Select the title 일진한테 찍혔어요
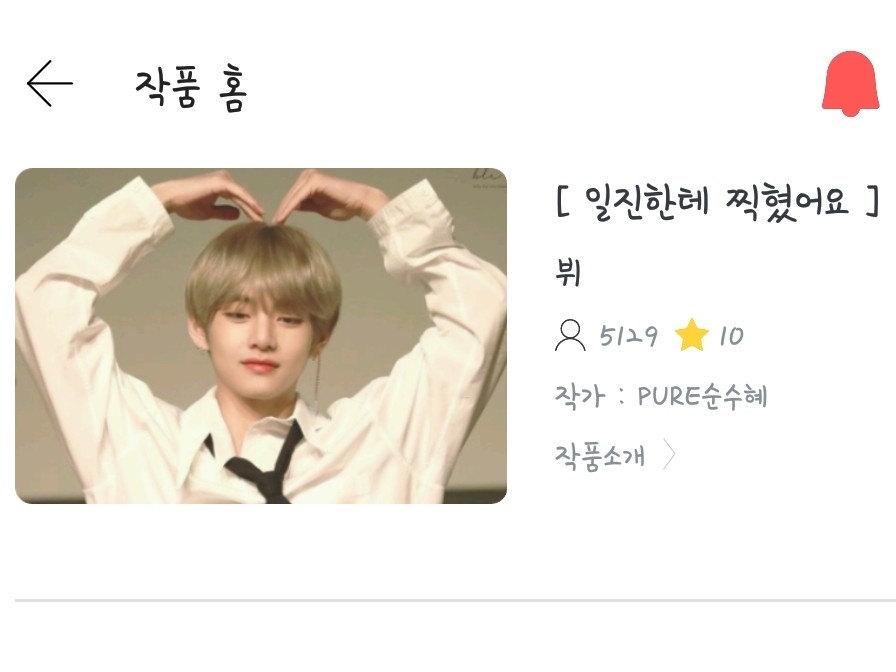 717,202
